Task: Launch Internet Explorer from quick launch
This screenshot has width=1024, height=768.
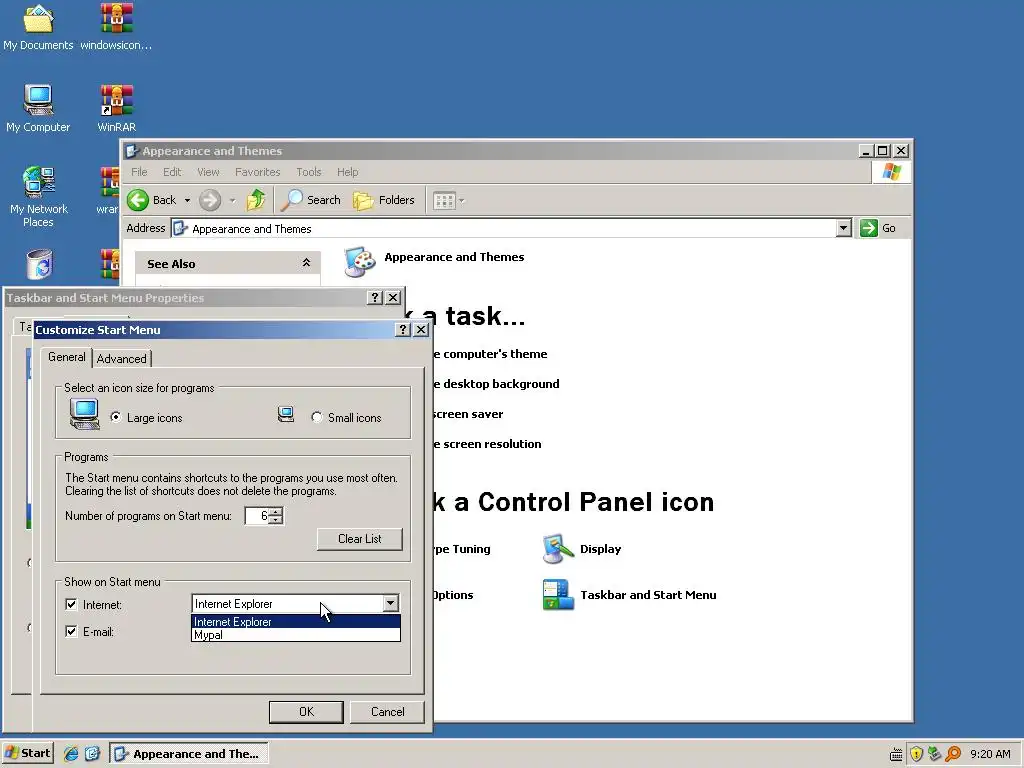Action: [x=71, y=754]
